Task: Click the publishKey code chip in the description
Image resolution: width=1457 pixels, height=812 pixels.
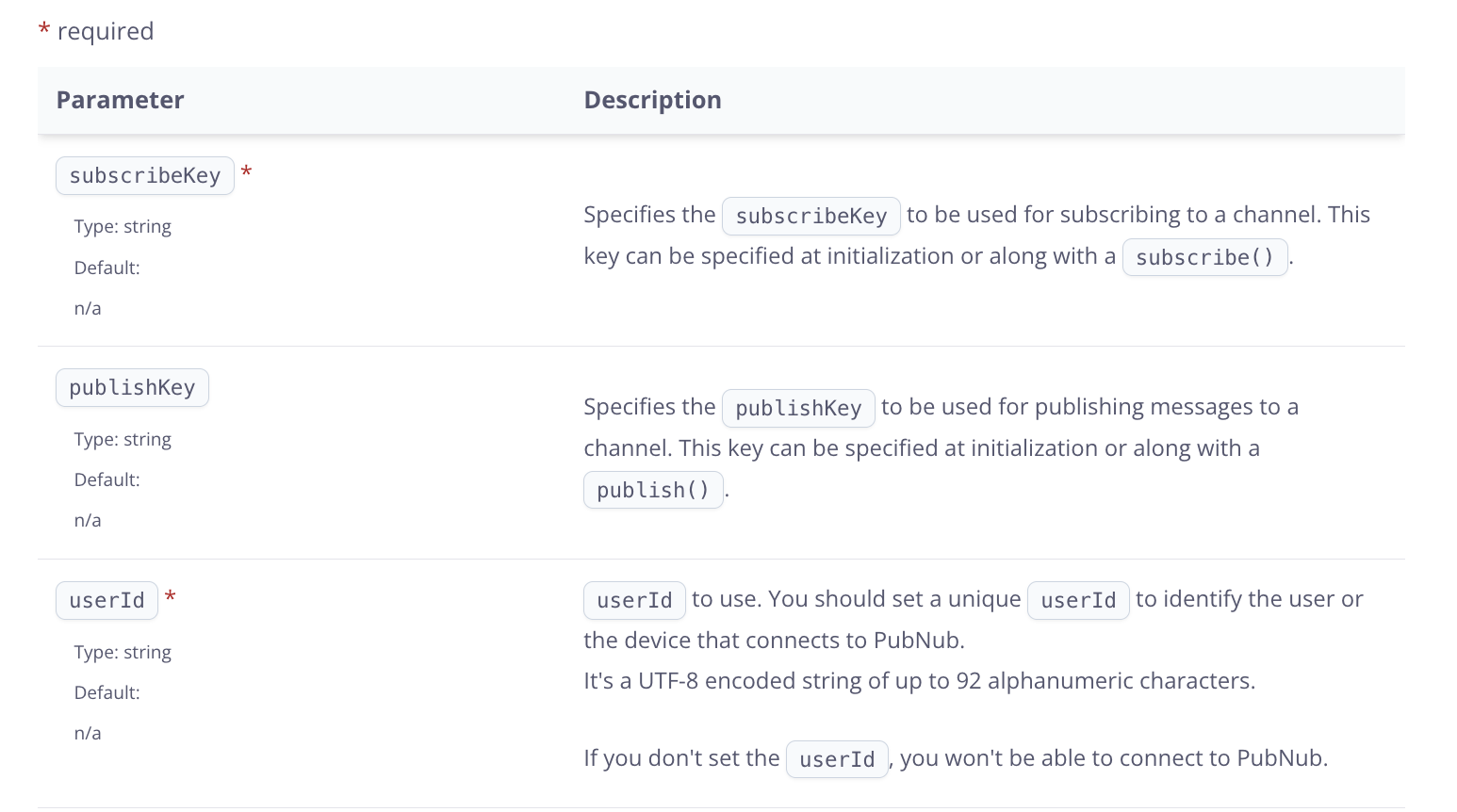Action: coord(797,409)
